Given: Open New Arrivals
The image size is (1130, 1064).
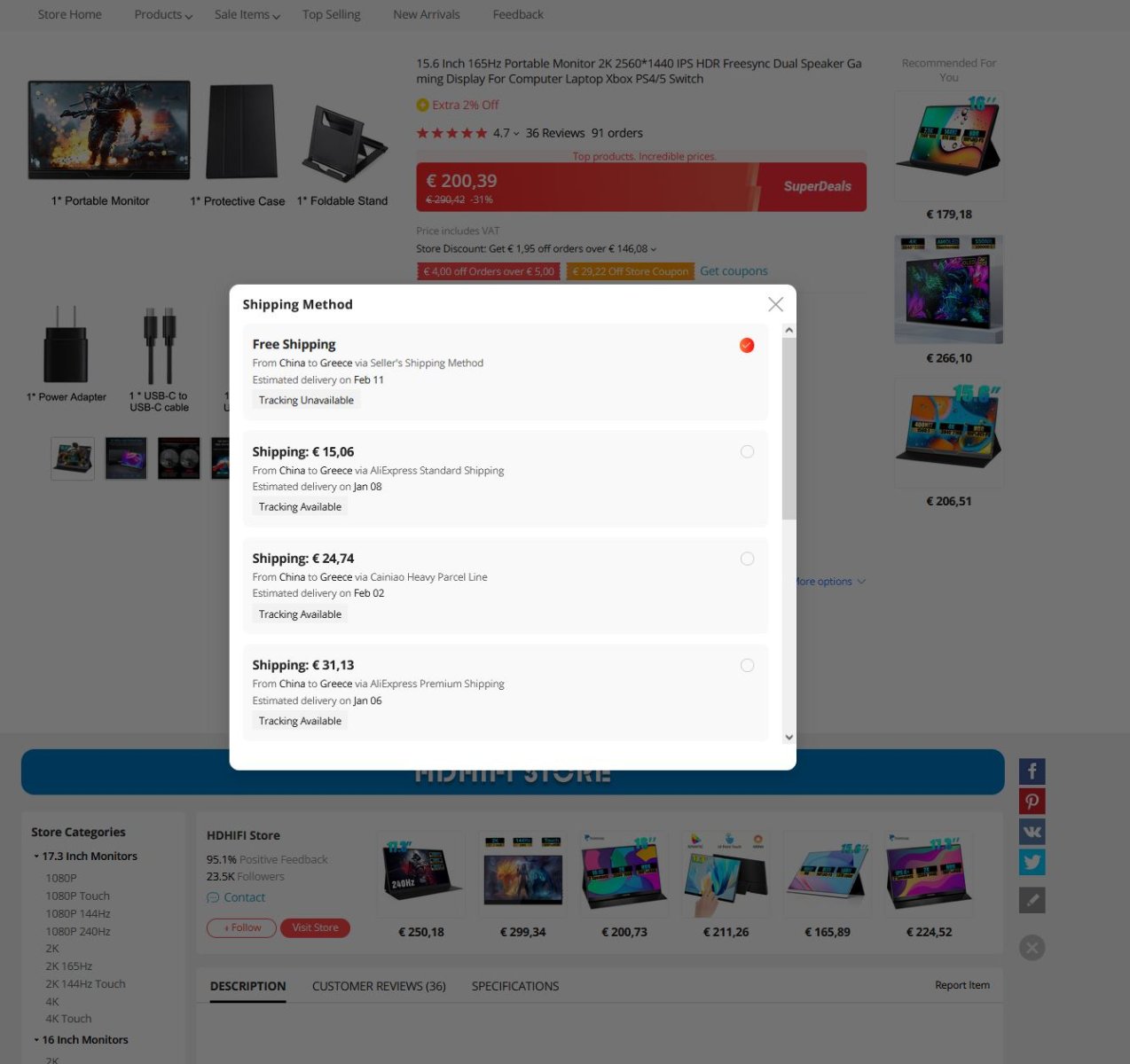Looking at the screenshot, I should (x=427, y=14).
